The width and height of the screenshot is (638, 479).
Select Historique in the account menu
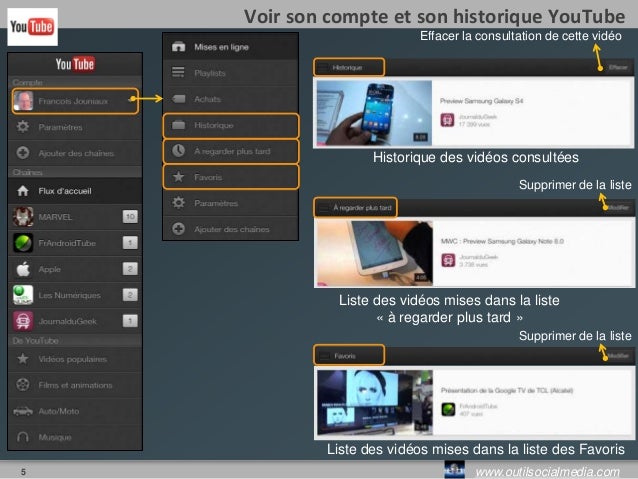coord(231,125)
